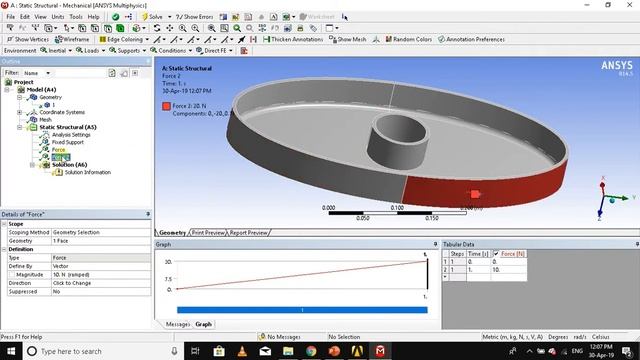Screen dimensions: 640x360
Task: Collapse the Scope section in Details
Action: [x=4, y=224]
